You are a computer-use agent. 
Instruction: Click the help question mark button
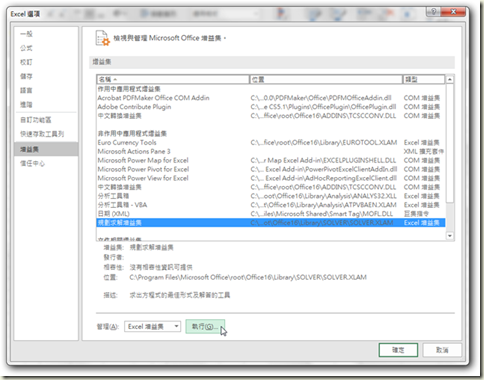point(433,12)
